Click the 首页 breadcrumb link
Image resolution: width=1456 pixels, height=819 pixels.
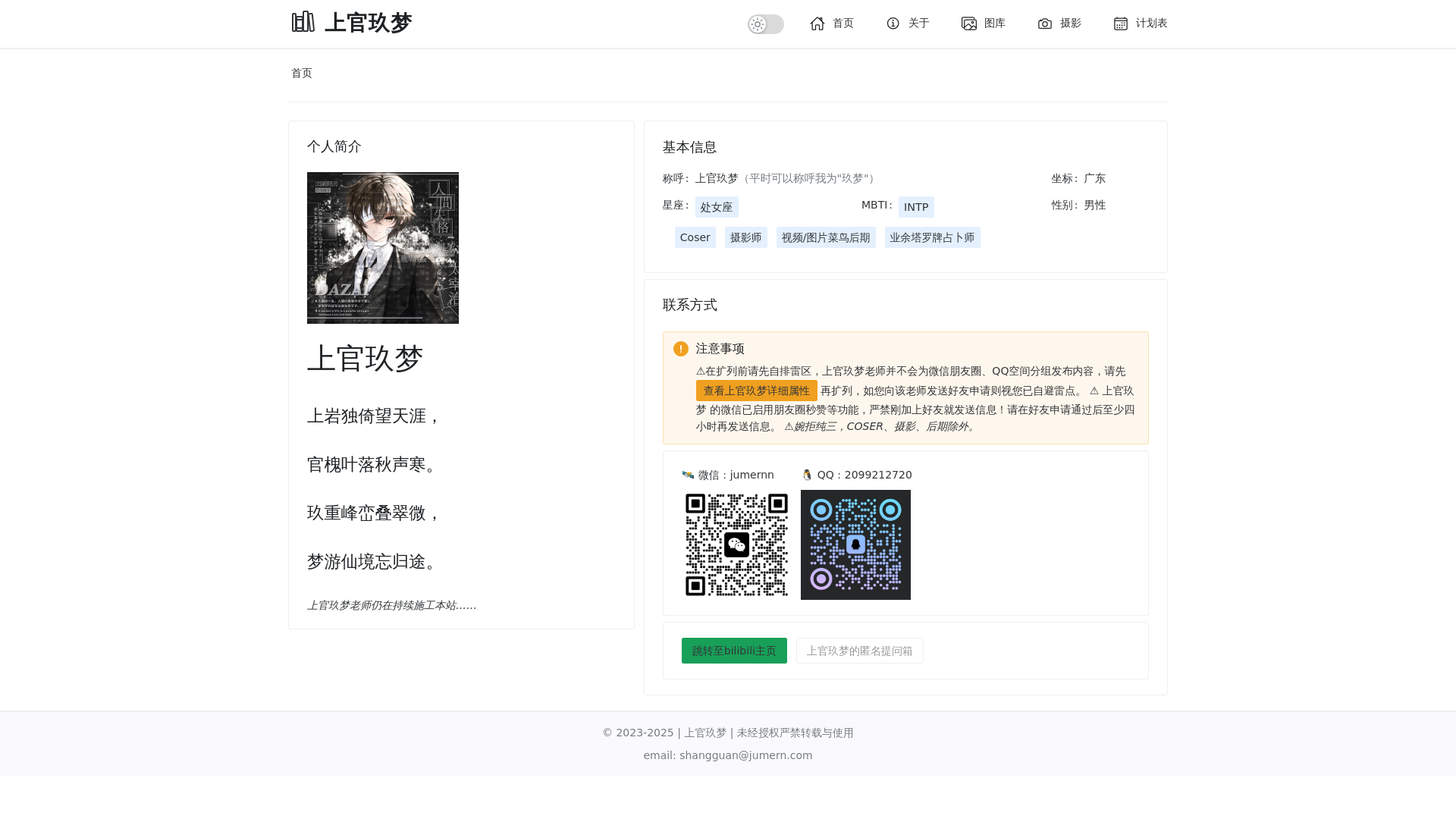click(x=302, y=73)
